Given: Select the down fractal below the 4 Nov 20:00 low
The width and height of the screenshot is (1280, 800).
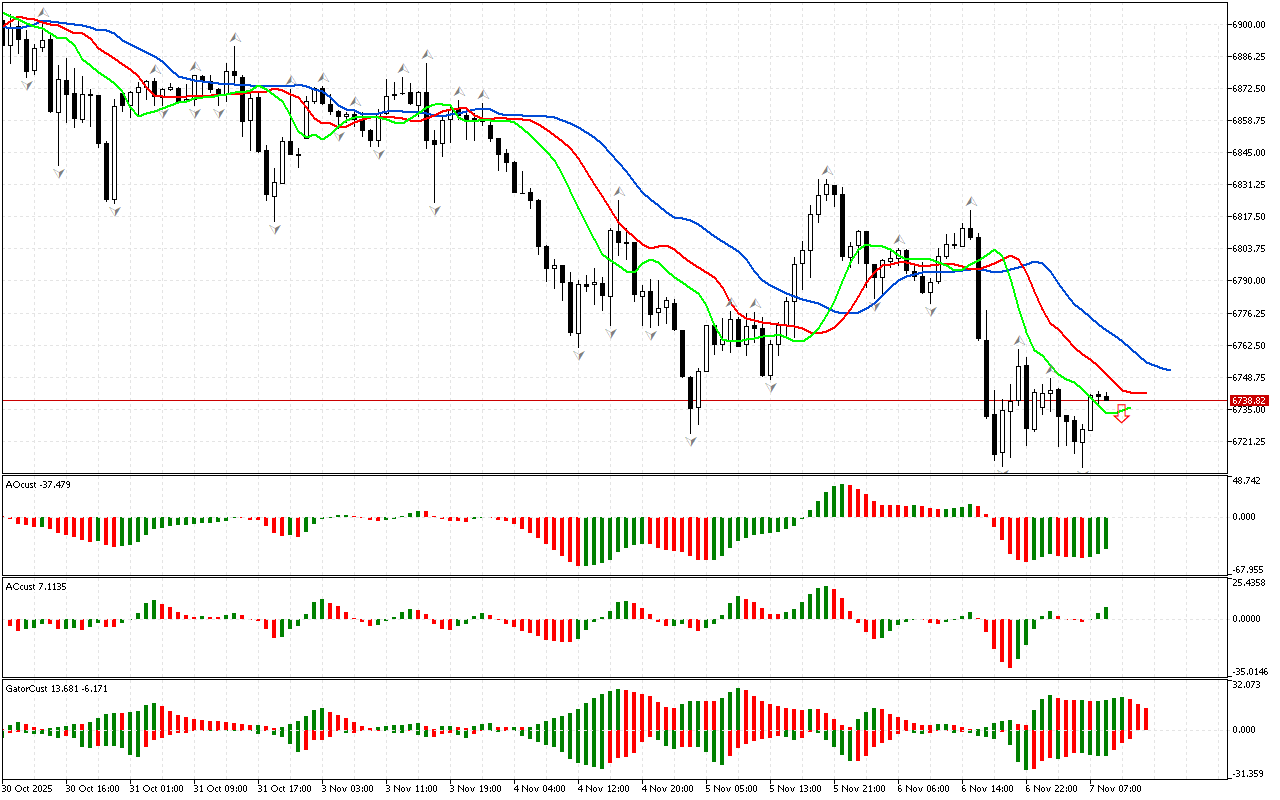Looking at the screenshot, I should [x=691, y=440].
